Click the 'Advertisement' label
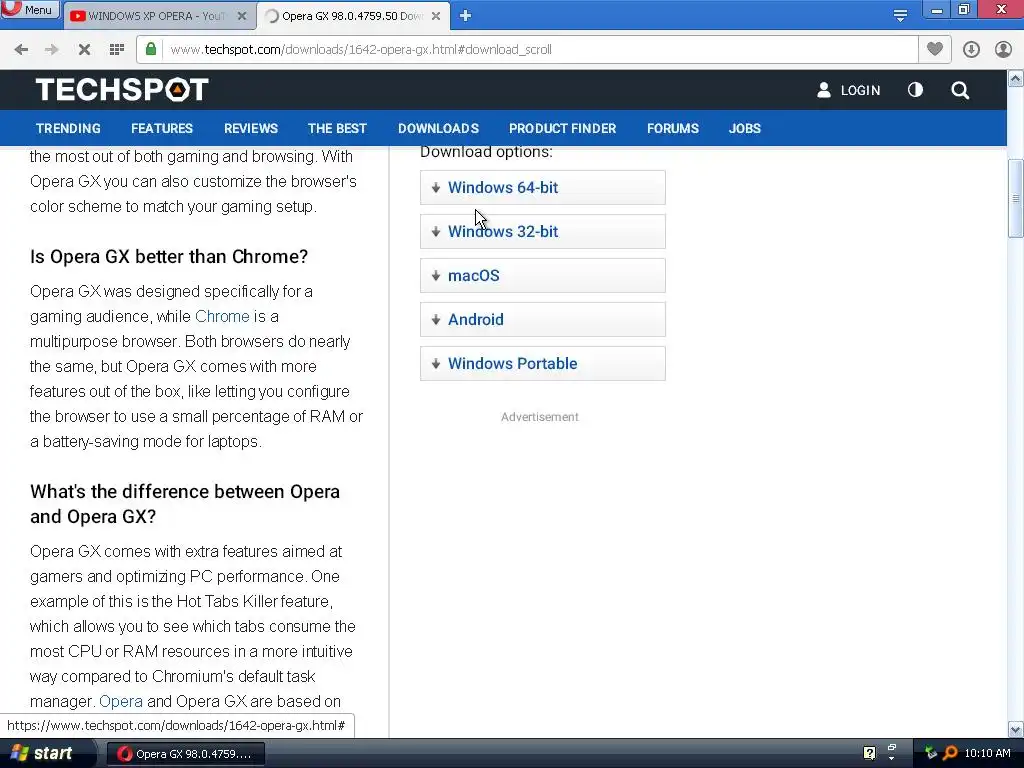The image size is (1024, 768). coord(539,417)
